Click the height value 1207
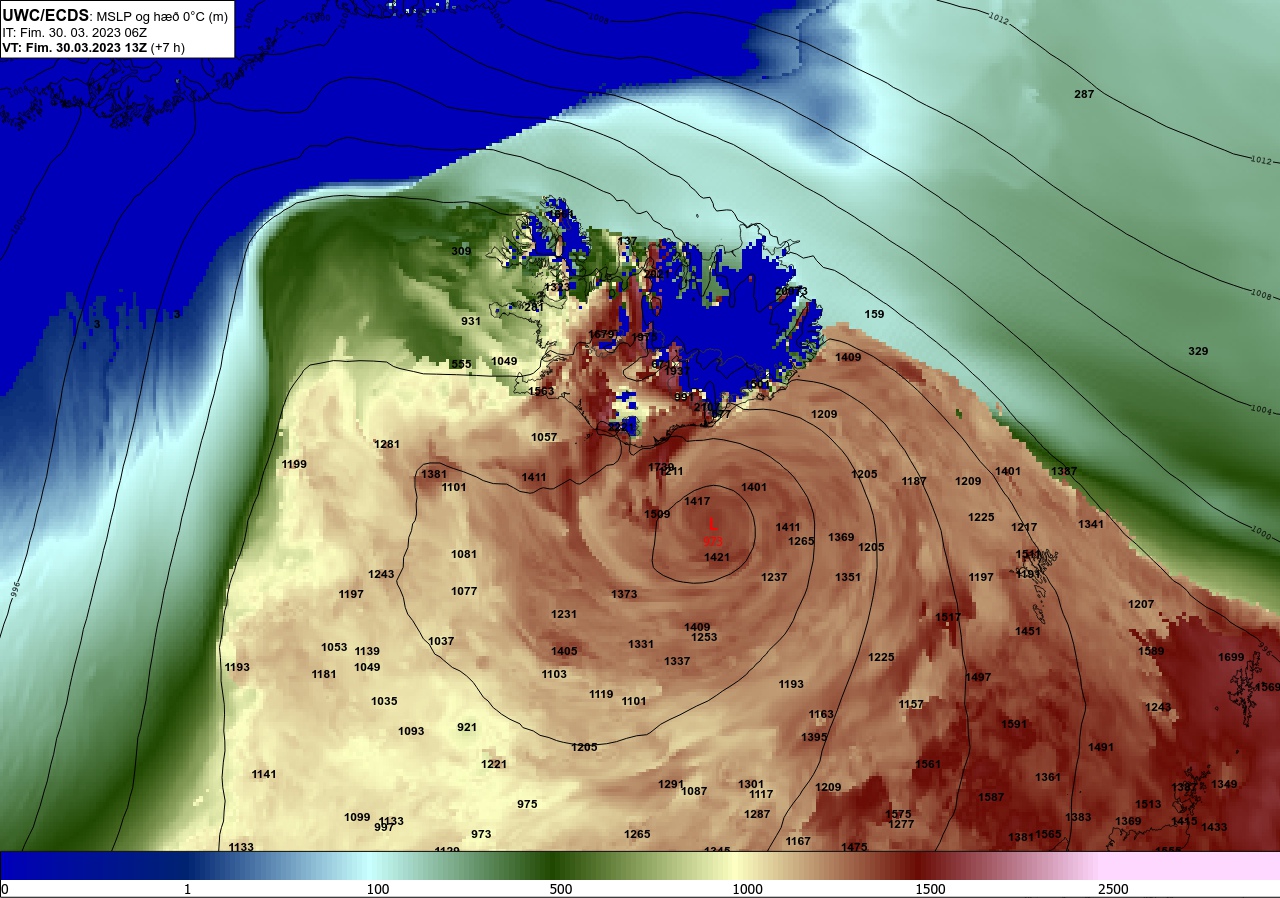 (1141, 604)
